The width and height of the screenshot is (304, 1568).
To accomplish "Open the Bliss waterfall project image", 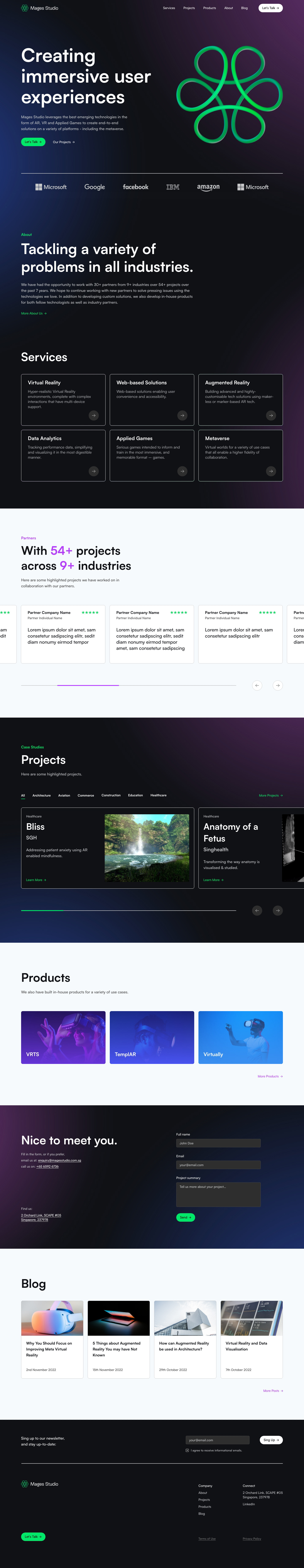I will click(x=147, y=848).
